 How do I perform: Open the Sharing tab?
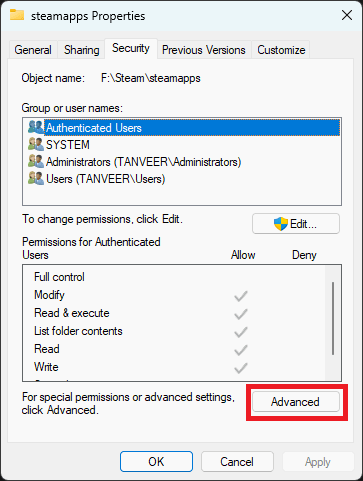click(x=82, y=50)
